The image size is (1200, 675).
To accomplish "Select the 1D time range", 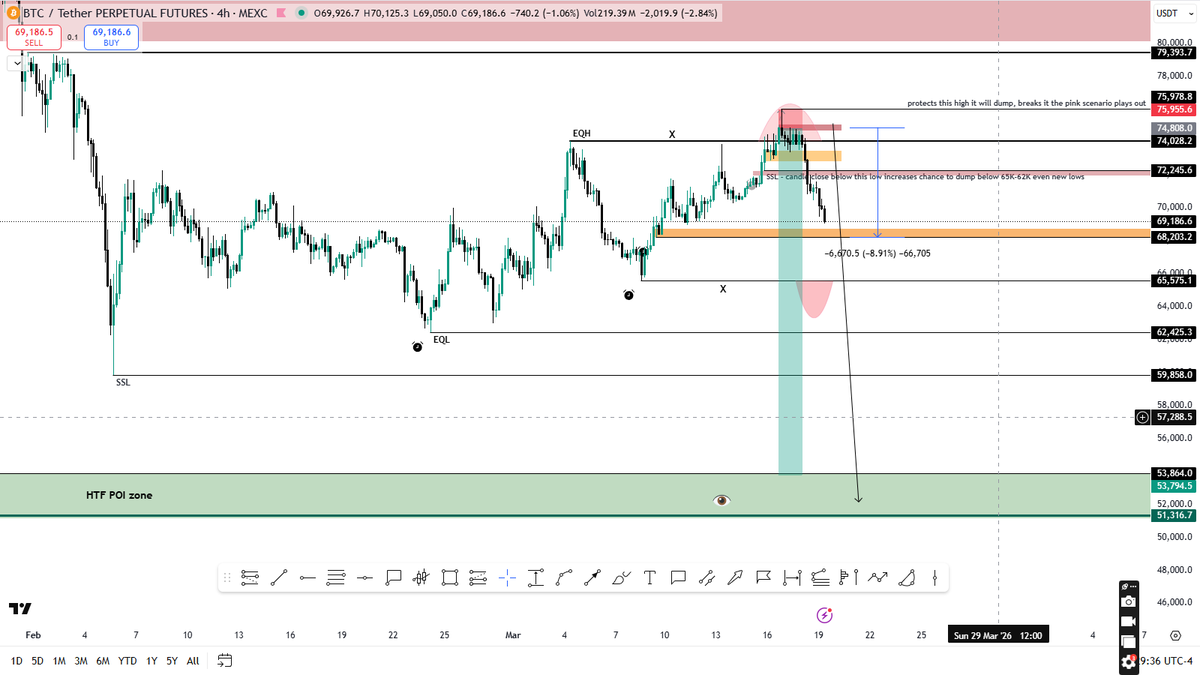I will tap(17, 661).
